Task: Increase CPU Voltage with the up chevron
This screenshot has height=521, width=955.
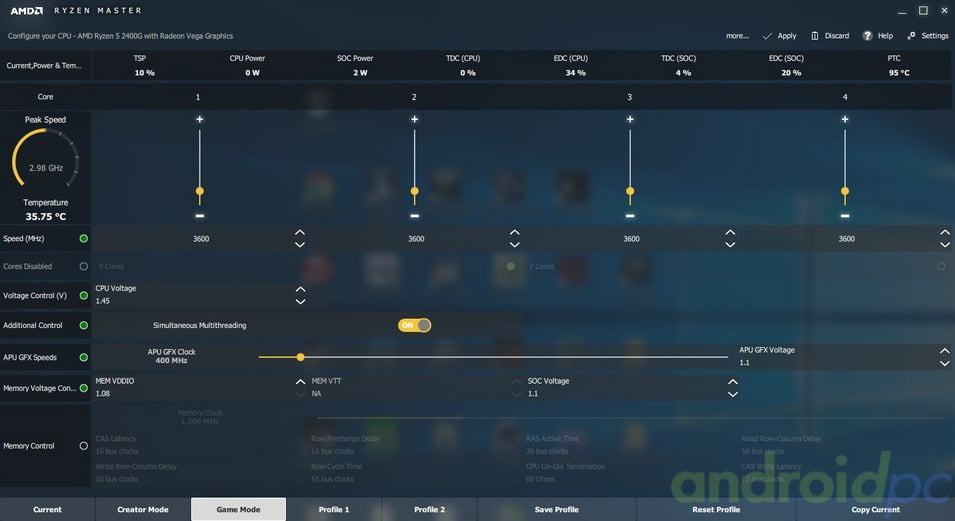Action: (300, 289)
